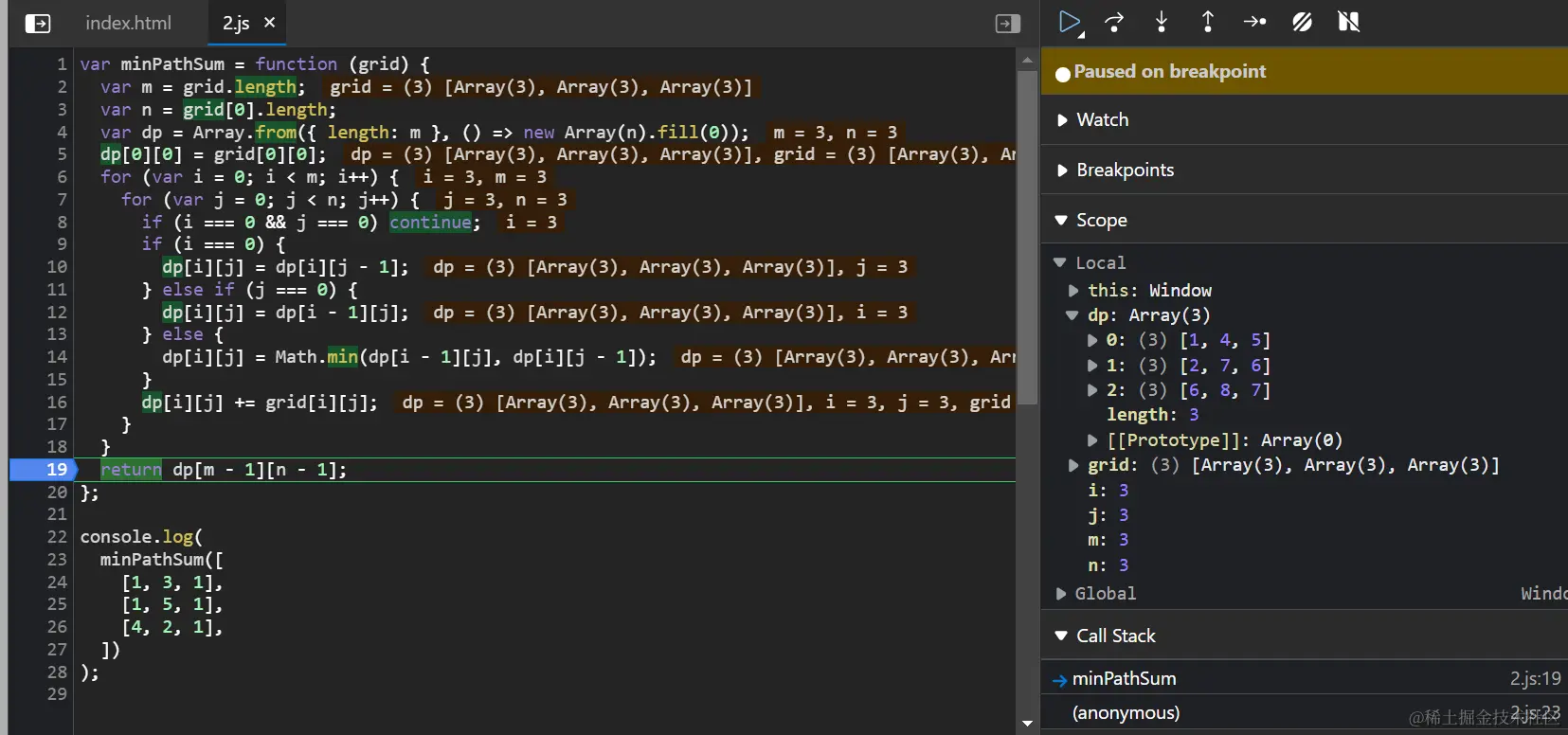This screenshot has width=1568, height=735.
Task: Expand the grid variable in scope
Action: click(x=1073, y=465)
